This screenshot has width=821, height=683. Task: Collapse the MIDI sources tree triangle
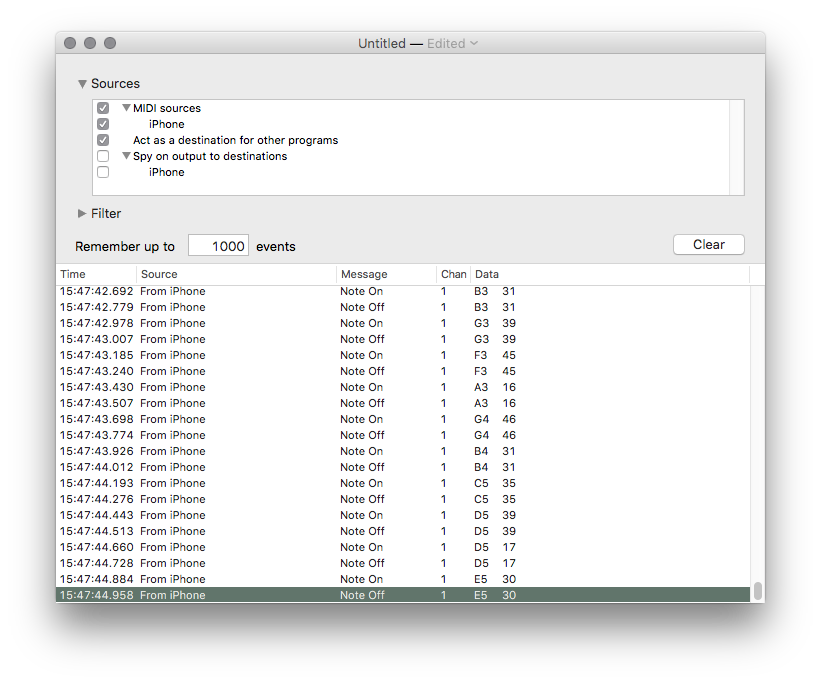(126, 108)
